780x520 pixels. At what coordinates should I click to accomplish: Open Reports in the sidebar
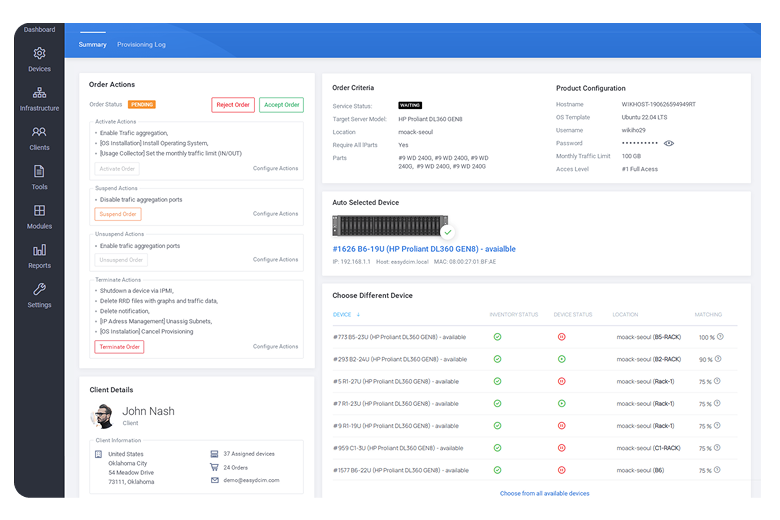39,256
